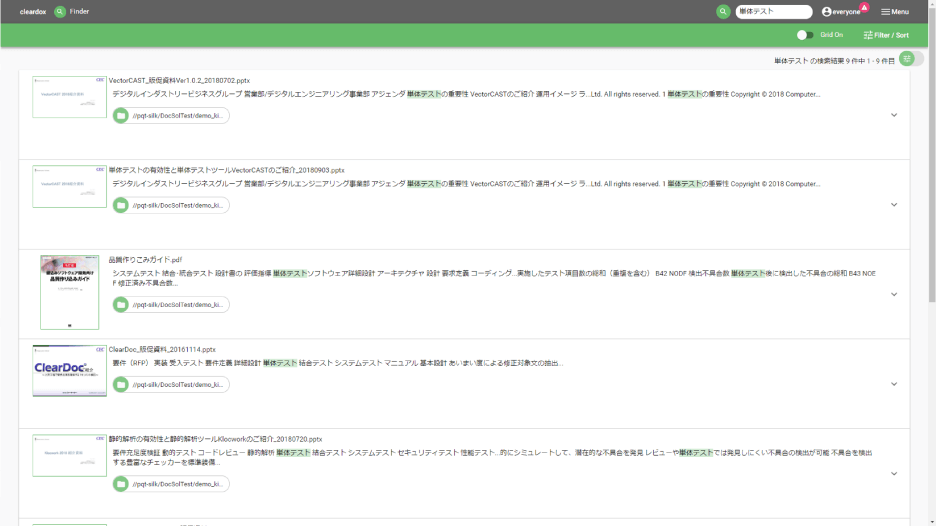Expand the 単体テストの有効性 20180903 result chevron
Screen dimensions: 936x526
pos(894,204)
